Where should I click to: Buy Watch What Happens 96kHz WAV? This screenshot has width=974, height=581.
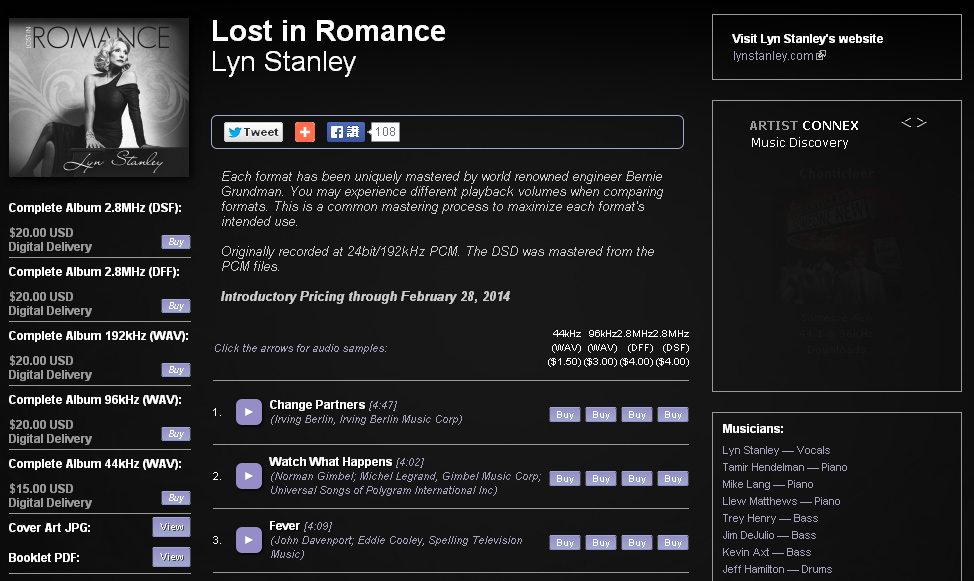pos(601,478)
